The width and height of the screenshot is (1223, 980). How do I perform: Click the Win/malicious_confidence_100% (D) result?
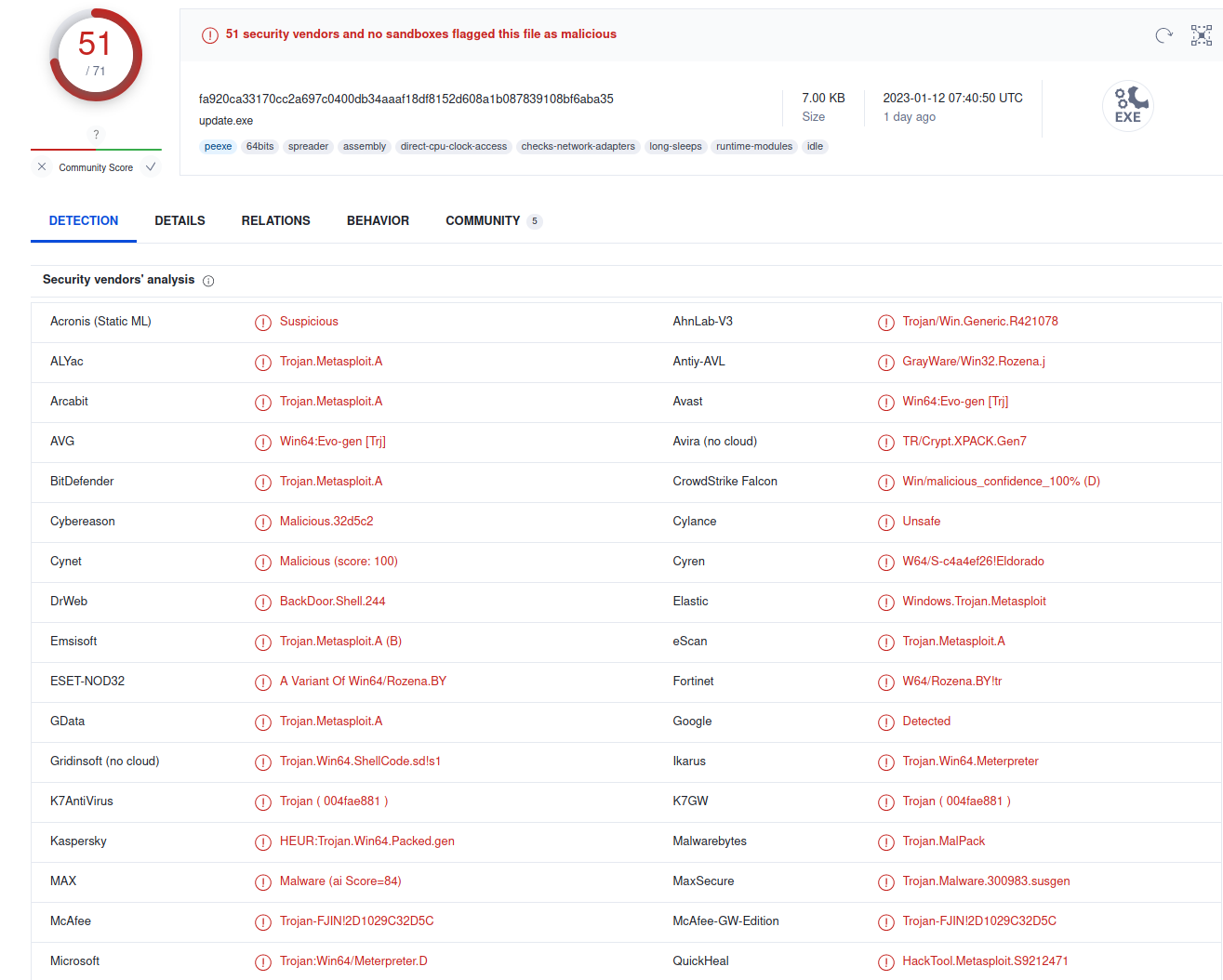click(x=1002, y=482)
